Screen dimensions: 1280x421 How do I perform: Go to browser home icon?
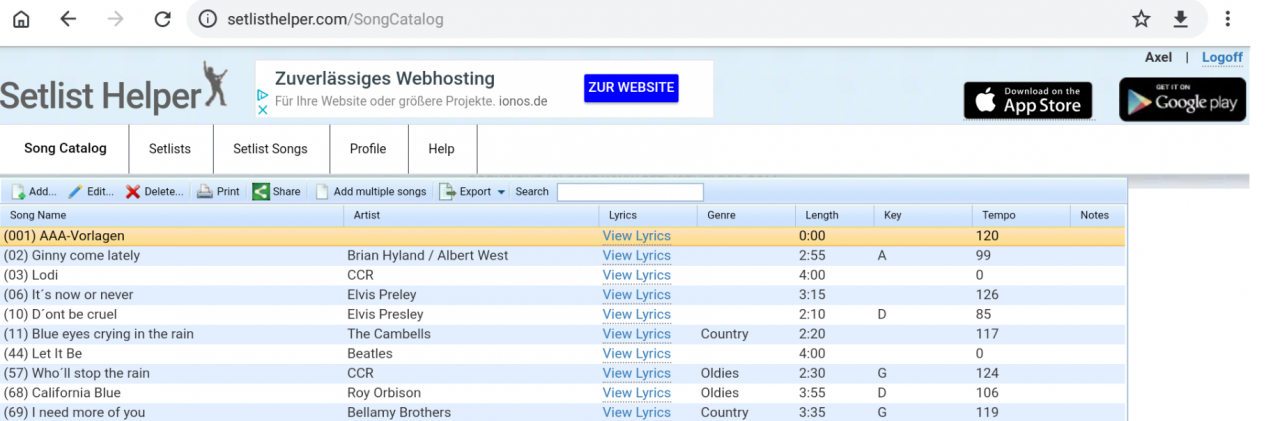click(x=20, y=19)
